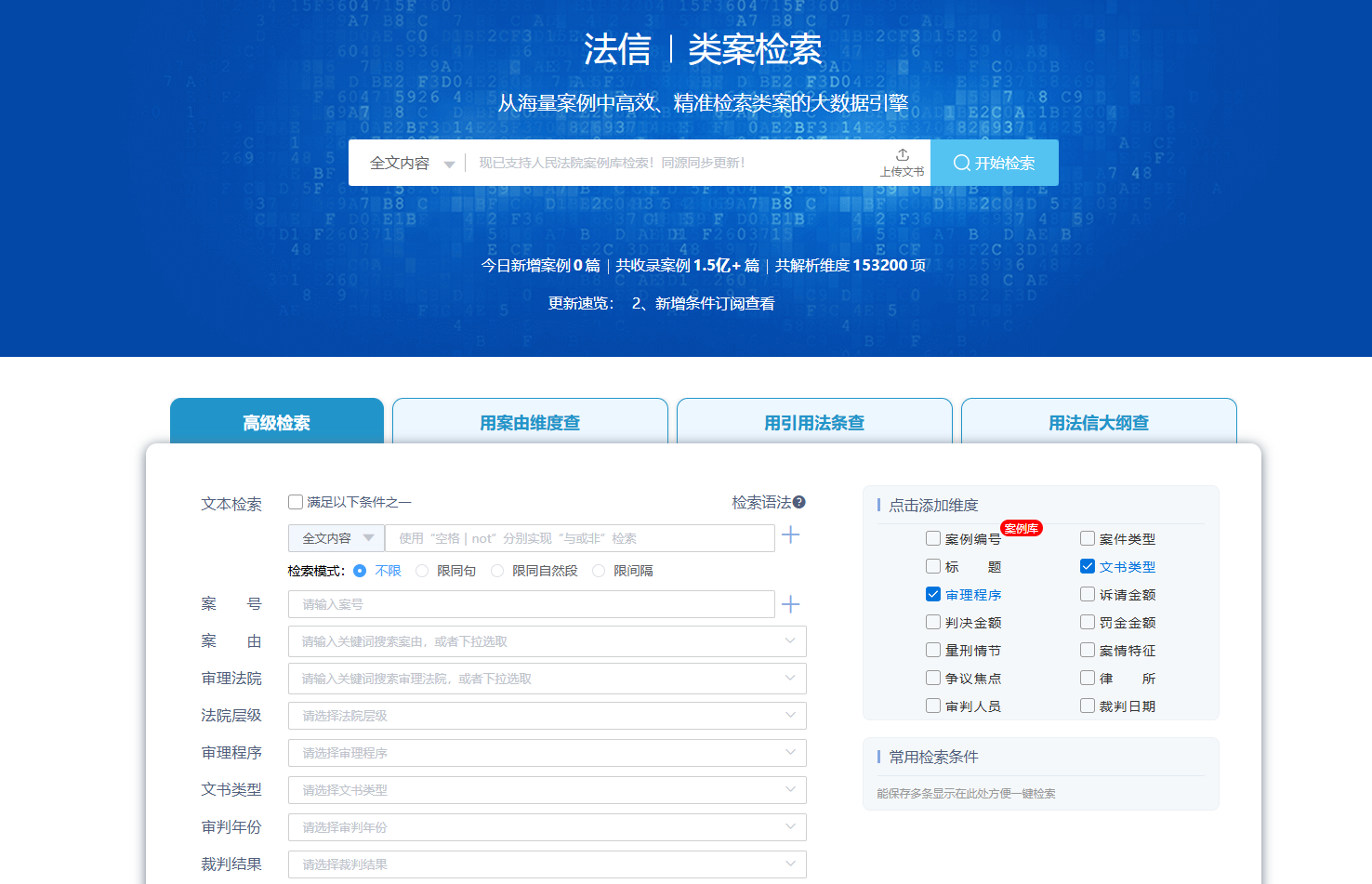Check the 标题 dimension checkbox
This screenshot has height=884, width=1372.
click(933, 566)
